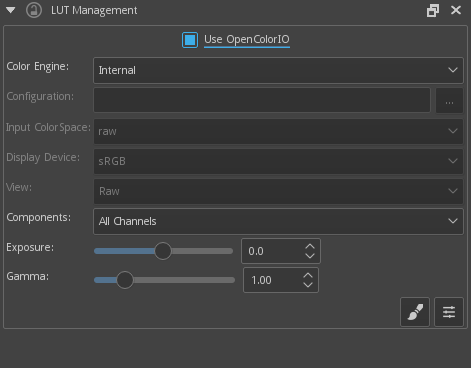
Task: Click the Gamma slider handle
Action: point(125,280)
